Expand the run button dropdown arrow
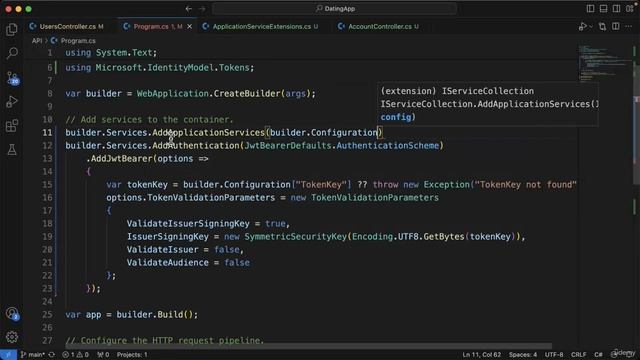Image resolution: width=640 pixels, height=360 pixels. point(591,27)
